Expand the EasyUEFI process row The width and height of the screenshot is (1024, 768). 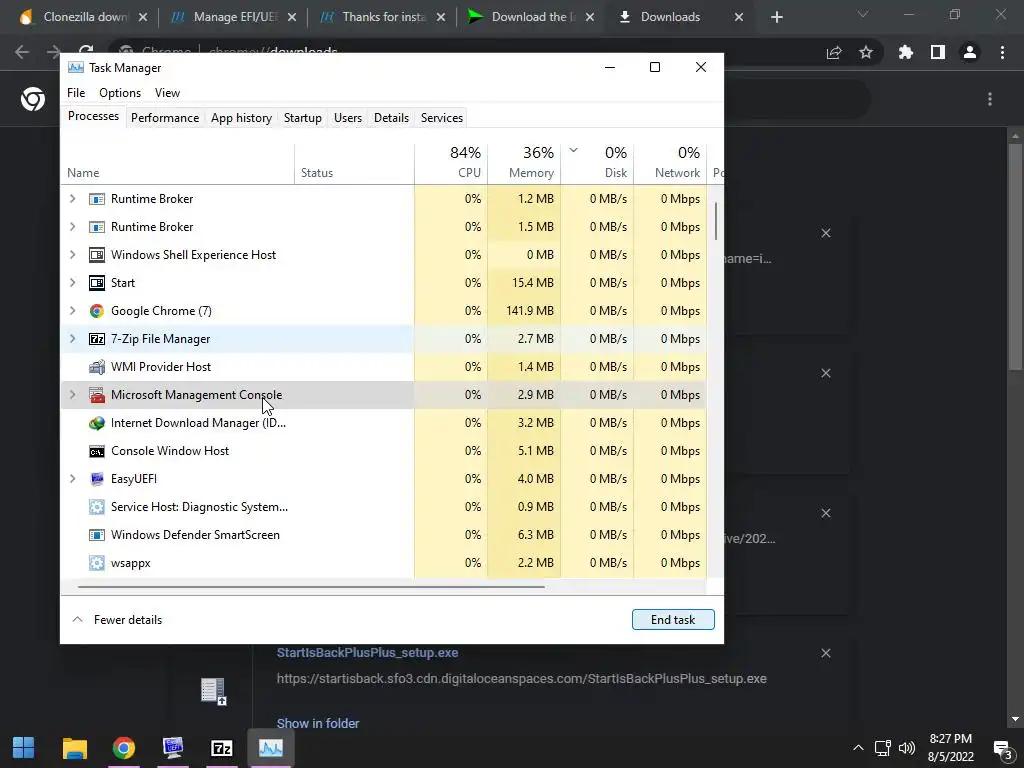[x=72, y=479]
